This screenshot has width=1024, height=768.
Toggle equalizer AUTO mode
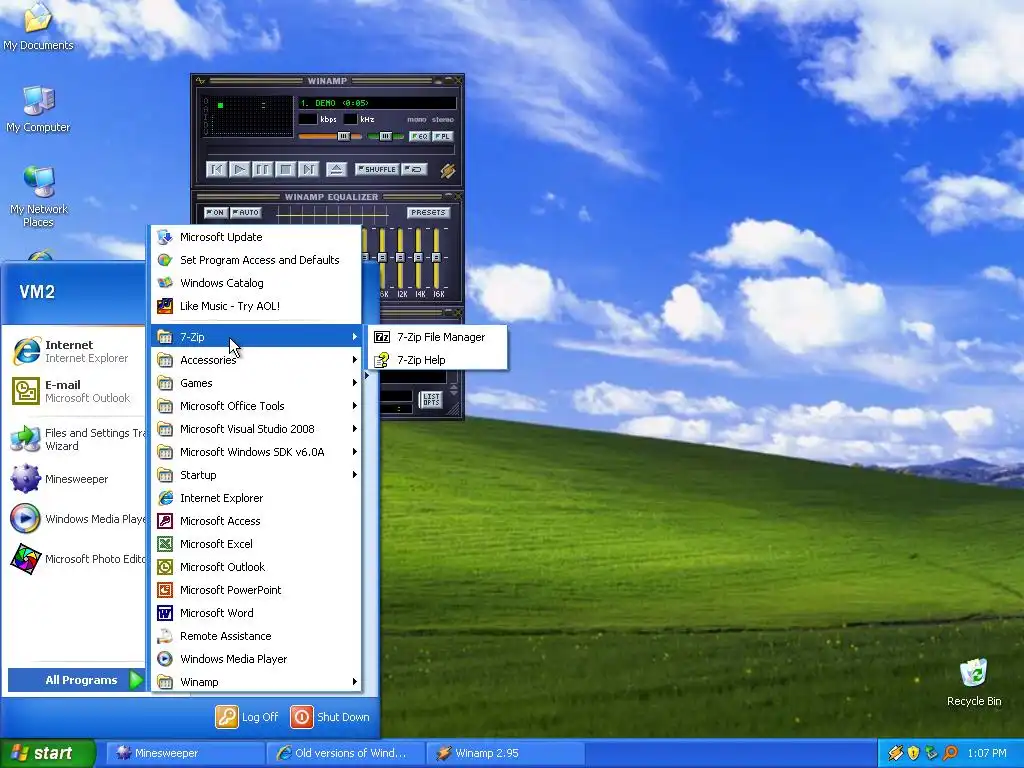click(246, 212)
